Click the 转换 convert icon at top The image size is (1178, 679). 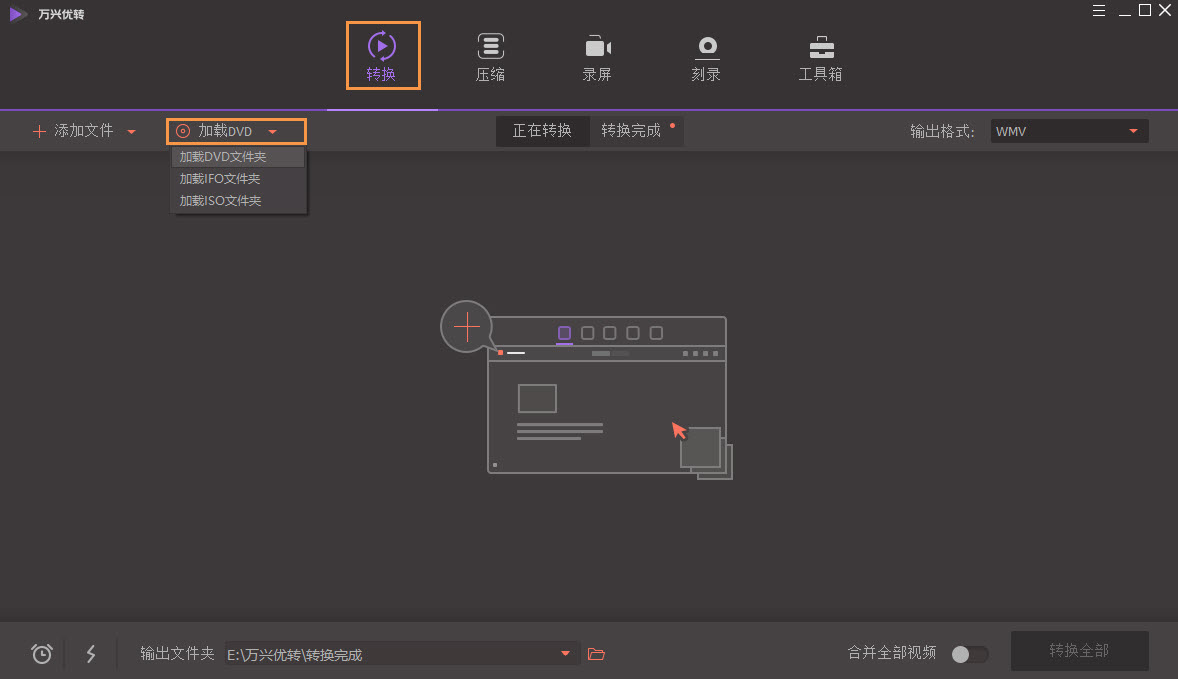(382, 55)
